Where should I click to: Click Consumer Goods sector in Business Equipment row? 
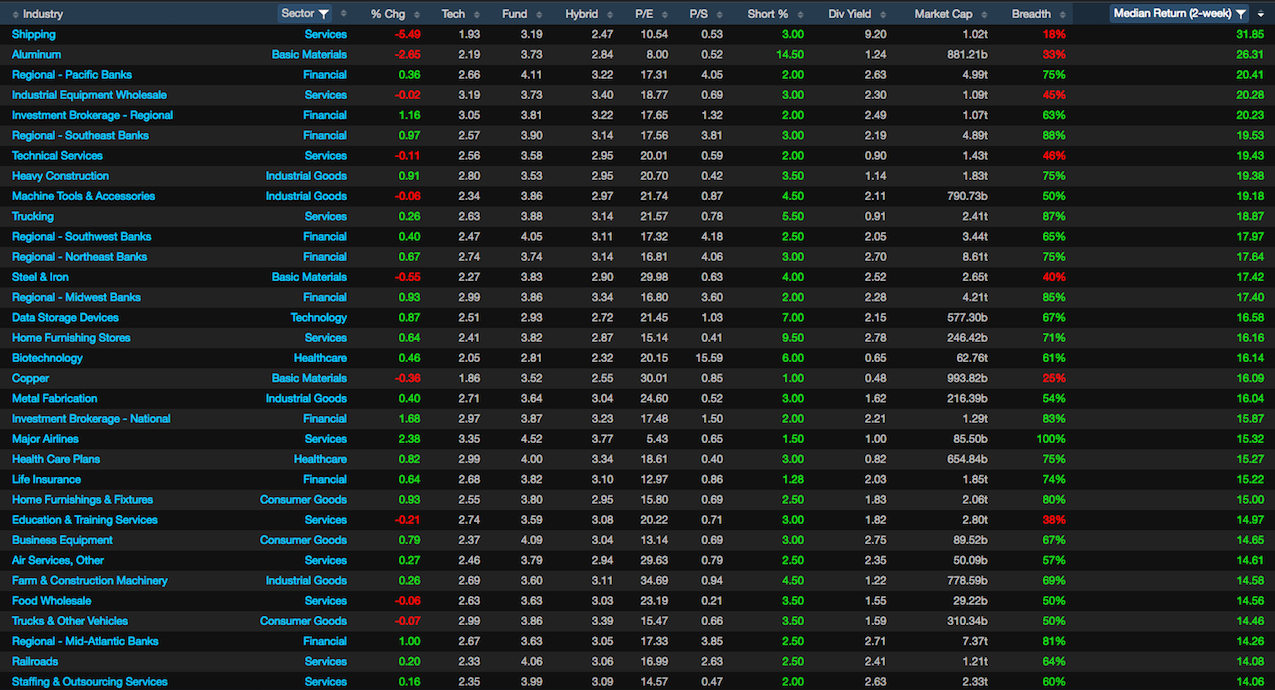(x=303, y=540)
